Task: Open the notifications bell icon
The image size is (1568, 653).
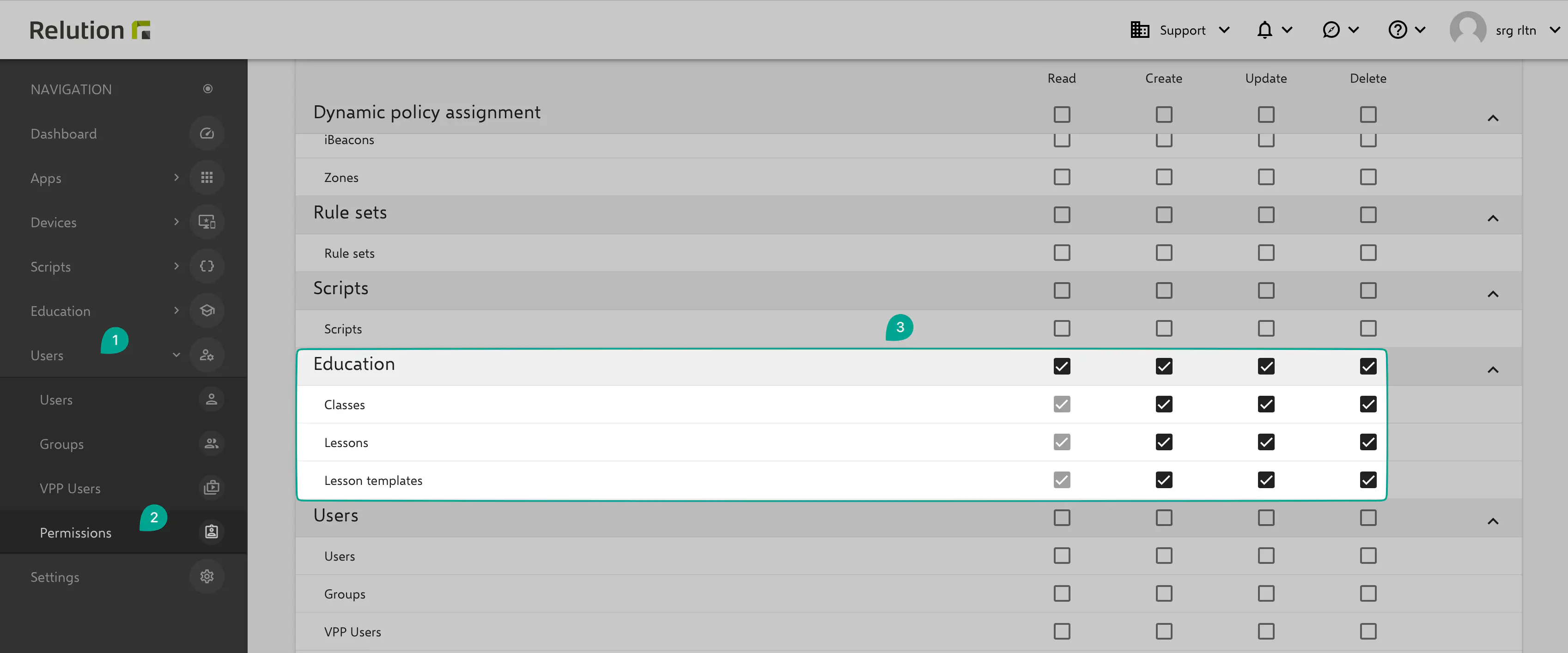Action: pos(1264,30)
